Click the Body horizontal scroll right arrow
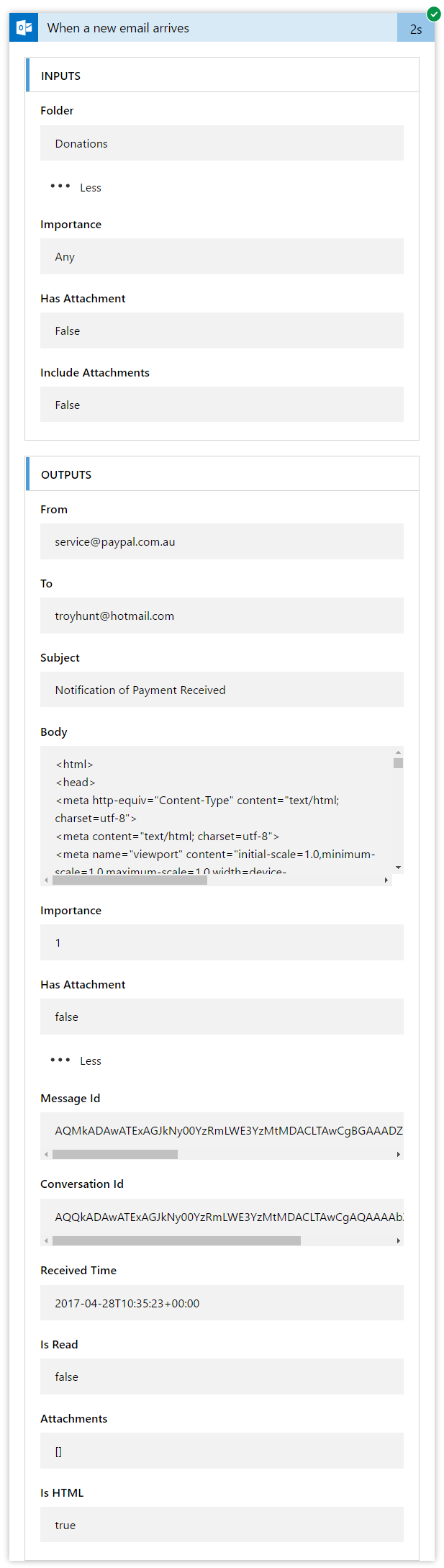 (386, 880)
